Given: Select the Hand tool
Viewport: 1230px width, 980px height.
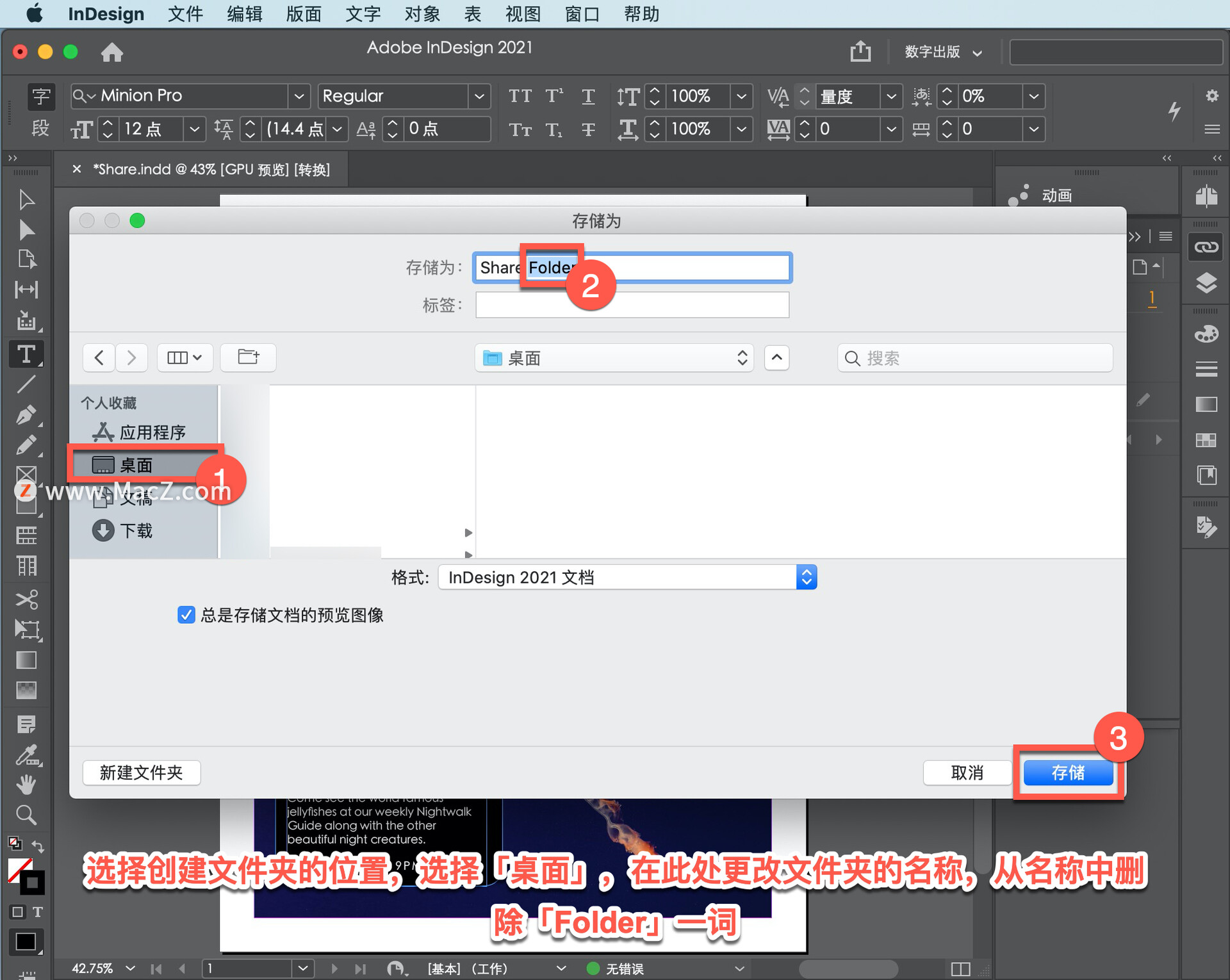Looking at the screenshot, I should pyautogui.click(x=26, y=784).
